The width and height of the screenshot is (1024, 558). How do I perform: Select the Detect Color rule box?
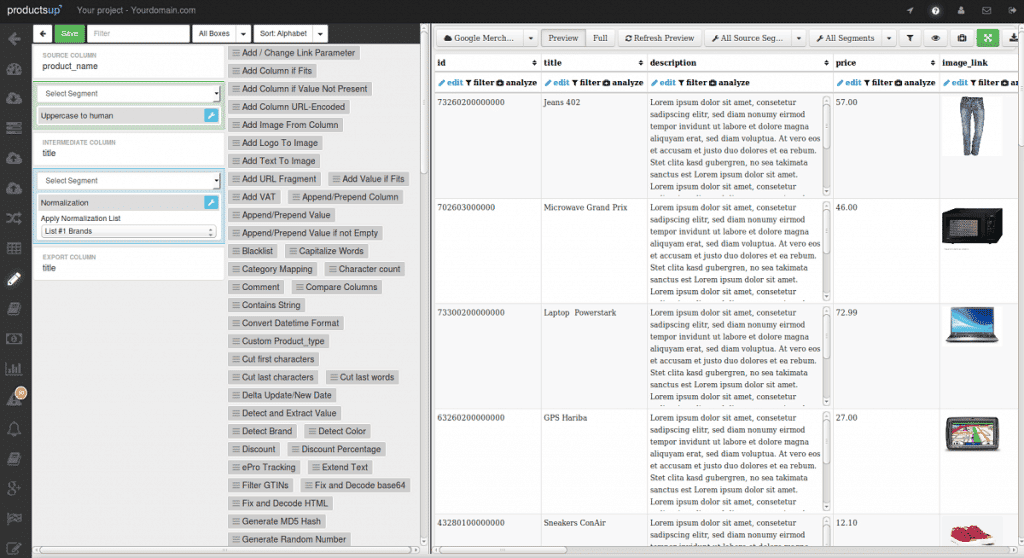[338, 431]
